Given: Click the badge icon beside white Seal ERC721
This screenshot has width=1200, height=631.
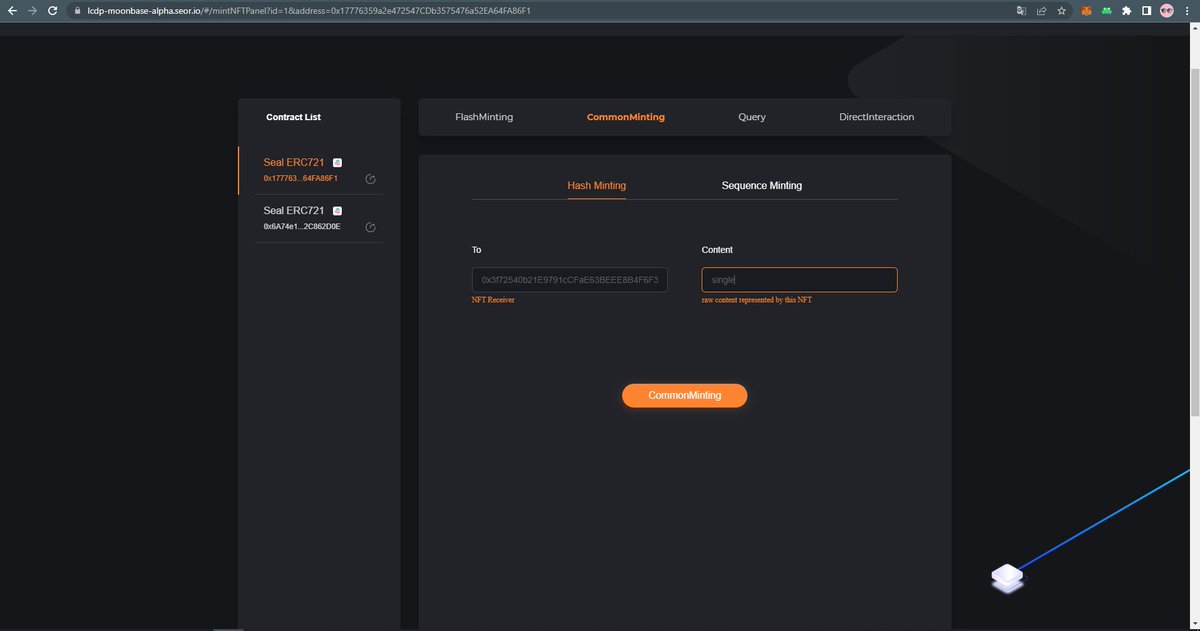Looking at the screenshot, I should click(337, 211).
